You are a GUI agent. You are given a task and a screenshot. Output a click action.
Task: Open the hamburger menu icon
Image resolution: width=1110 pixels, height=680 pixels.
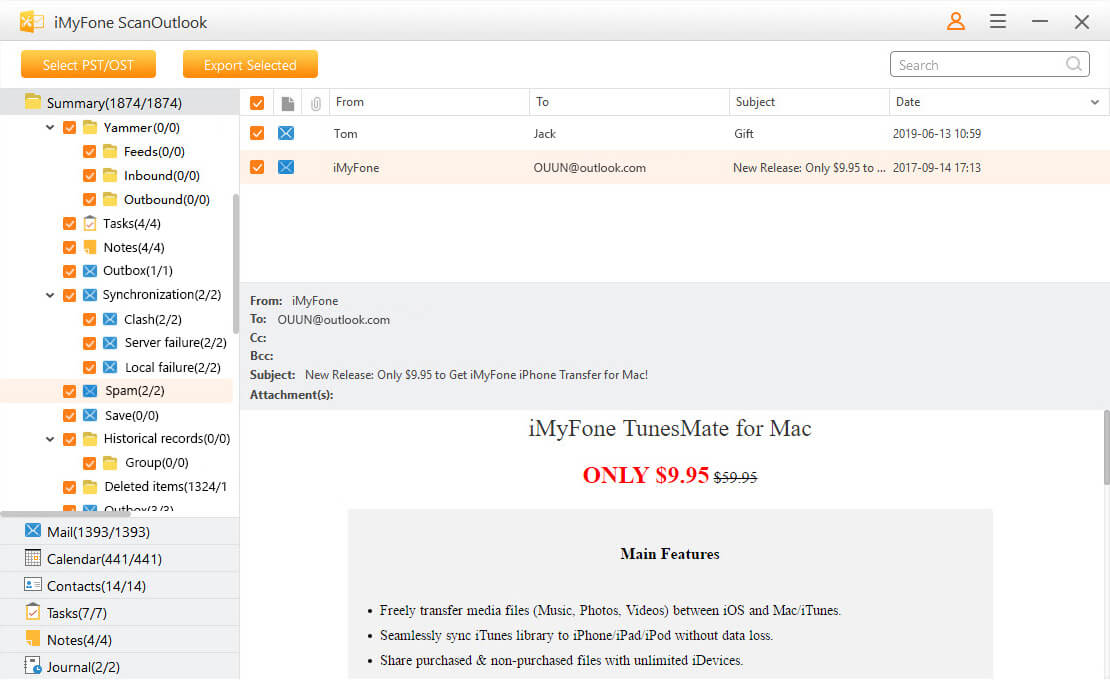point(997,21)
